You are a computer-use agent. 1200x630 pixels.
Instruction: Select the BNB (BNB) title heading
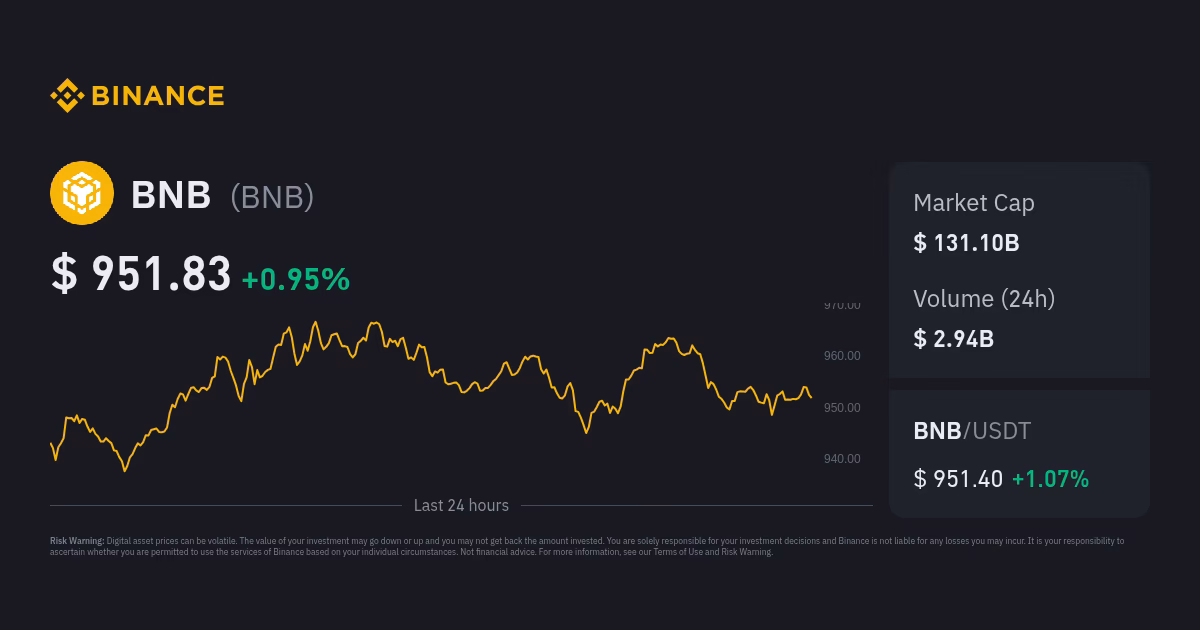pos(222,195)
